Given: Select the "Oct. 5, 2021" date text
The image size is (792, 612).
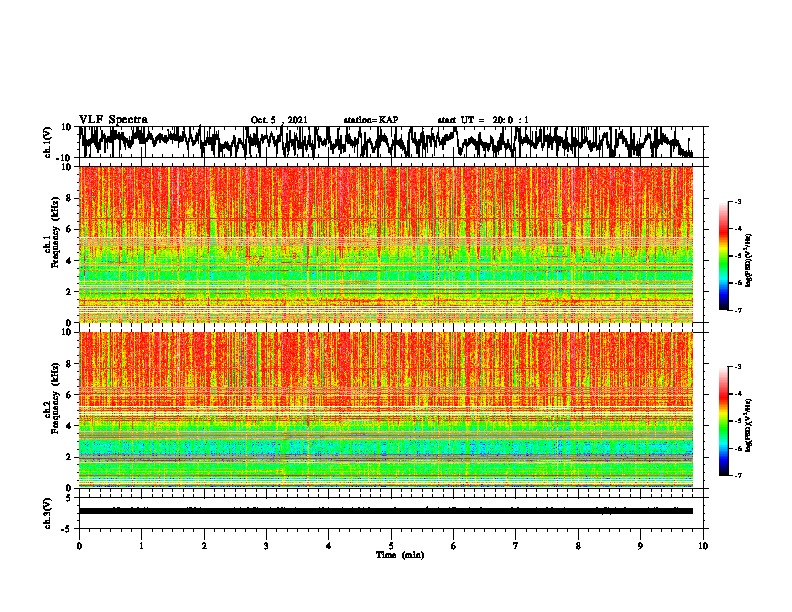Looking at the screenshot, I should point(279,120).
